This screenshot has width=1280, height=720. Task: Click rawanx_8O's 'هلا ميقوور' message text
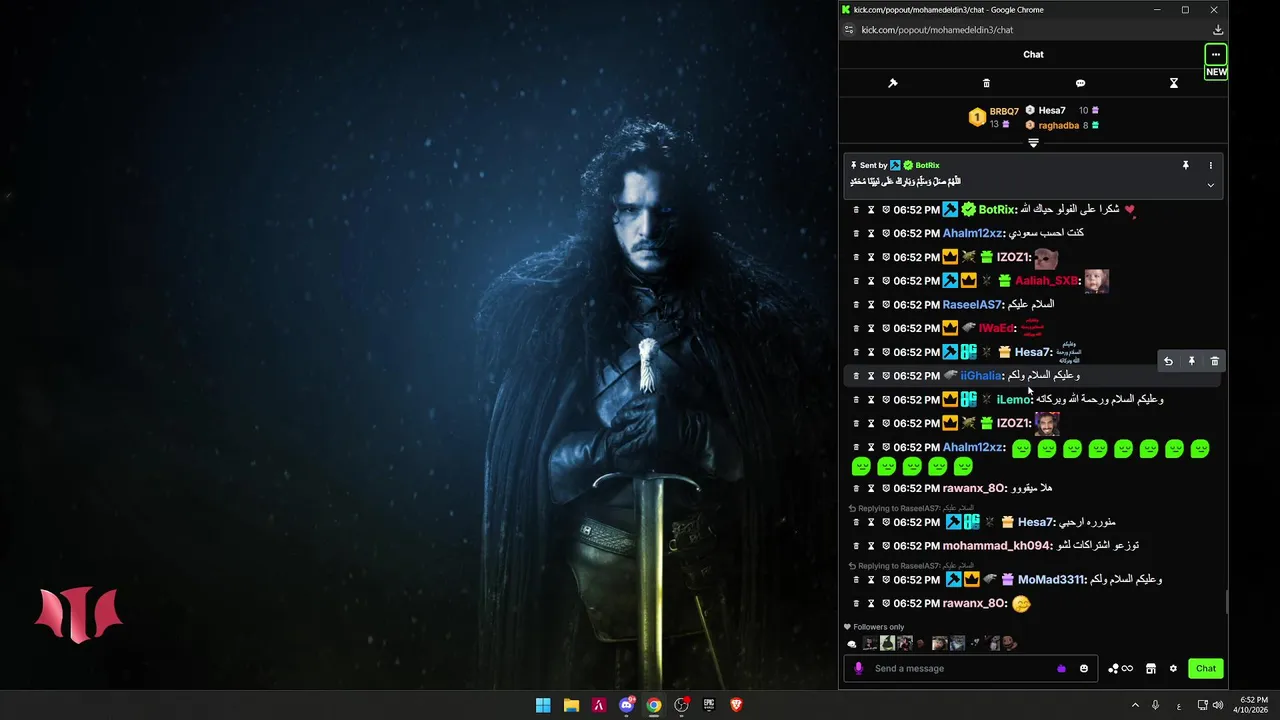pos(1032,489)
